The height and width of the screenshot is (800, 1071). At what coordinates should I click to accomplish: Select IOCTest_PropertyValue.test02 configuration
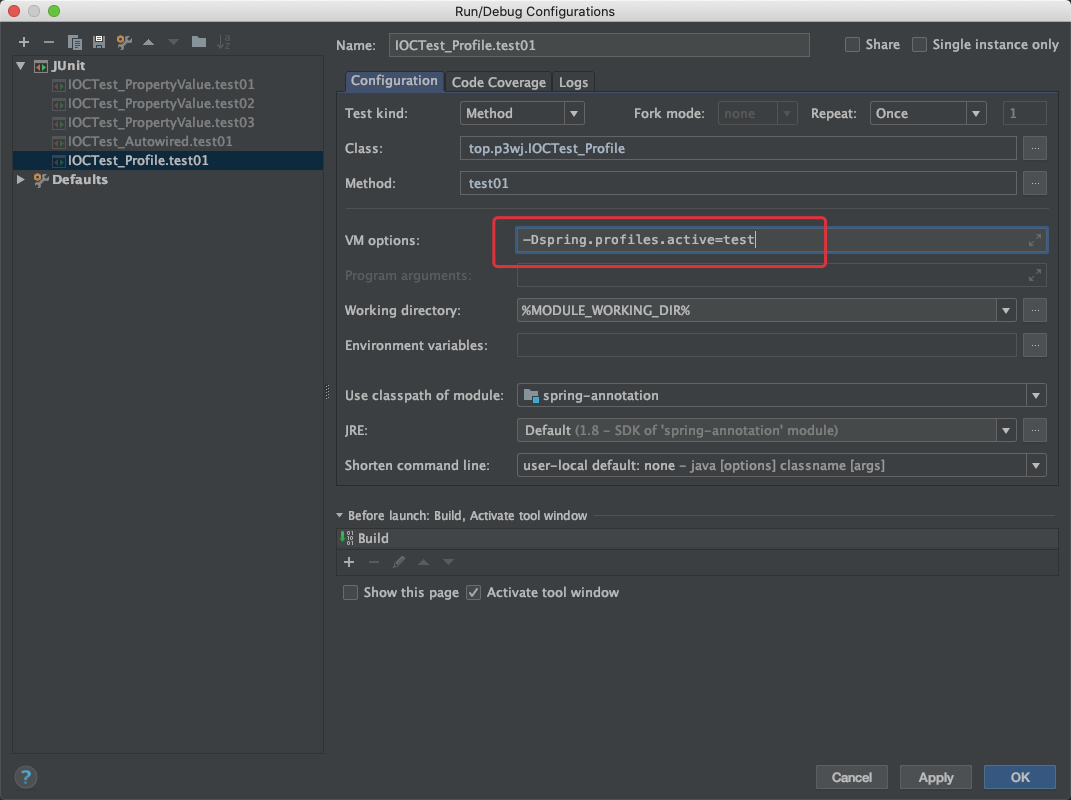(x=168, y=103)
